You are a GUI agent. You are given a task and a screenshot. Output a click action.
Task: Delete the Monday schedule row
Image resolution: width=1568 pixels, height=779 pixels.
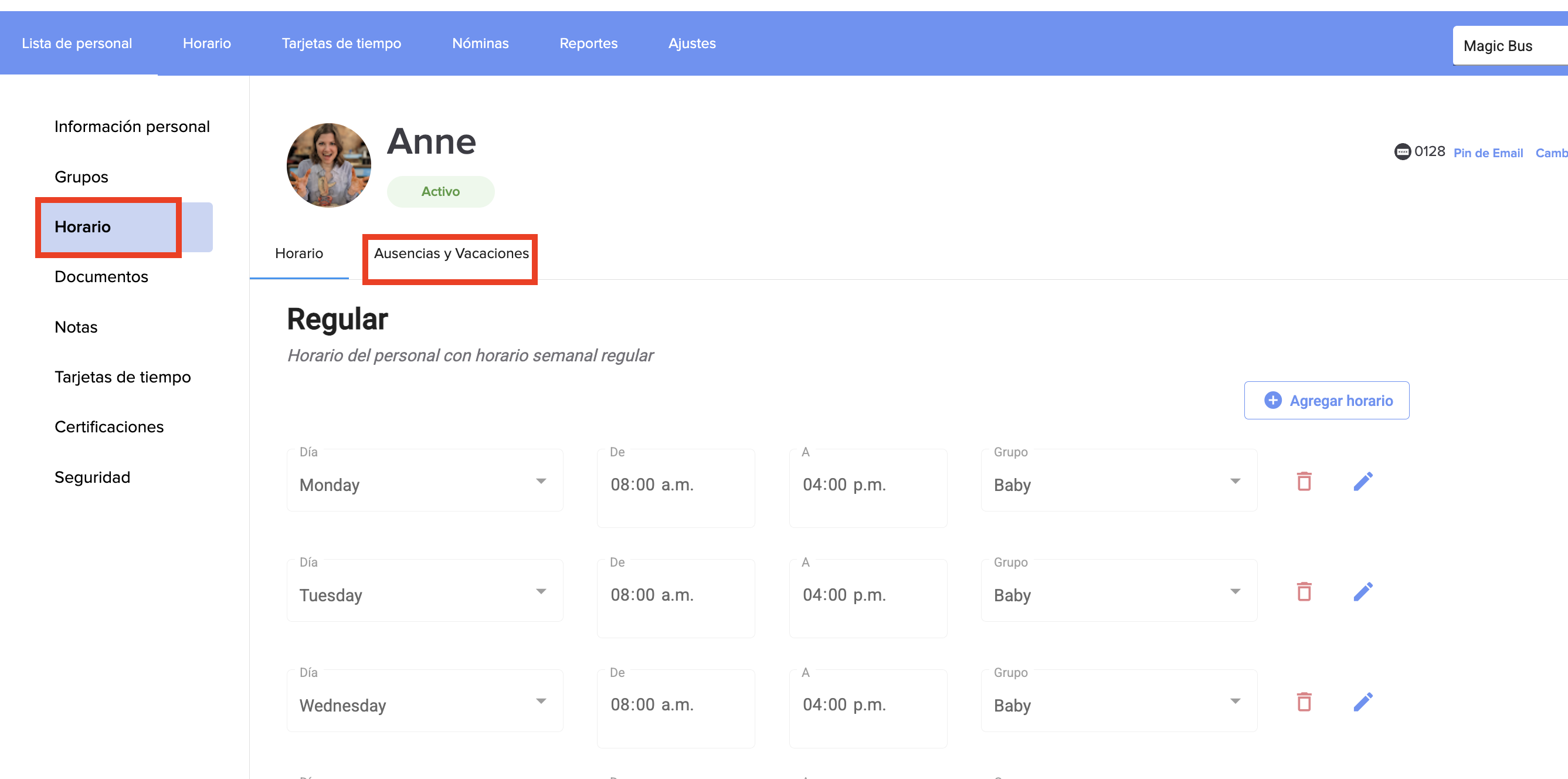click(x=1303, y=481)
